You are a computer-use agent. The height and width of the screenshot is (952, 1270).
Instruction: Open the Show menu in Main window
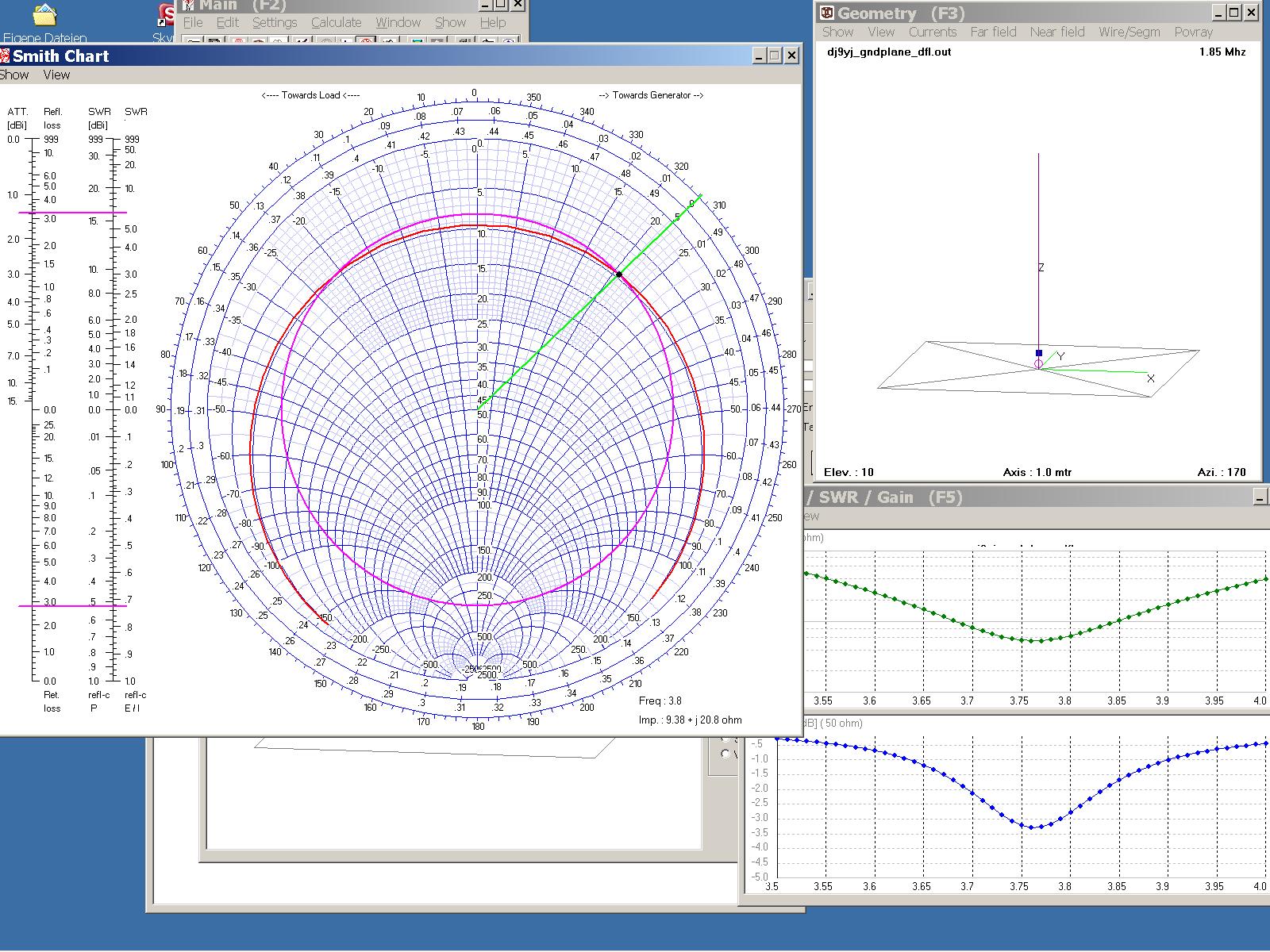pos(450,23)
